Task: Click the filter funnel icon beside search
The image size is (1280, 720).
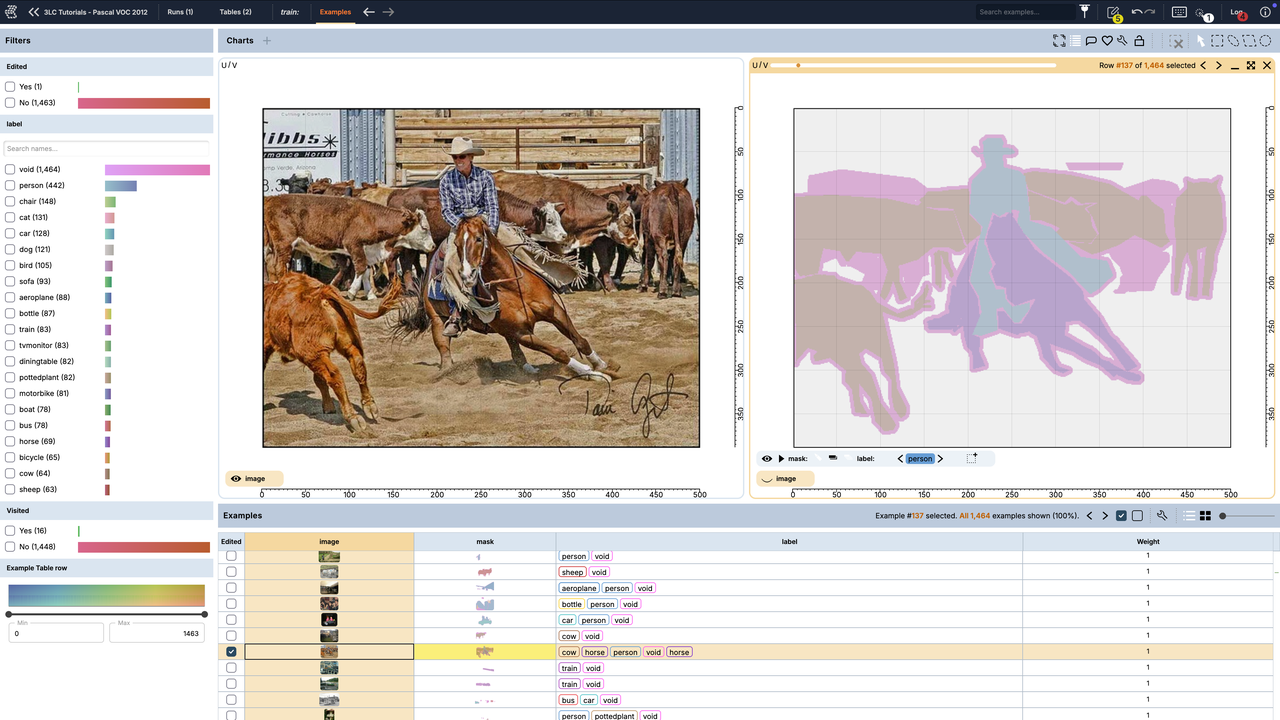Action: pos(1085,12)
